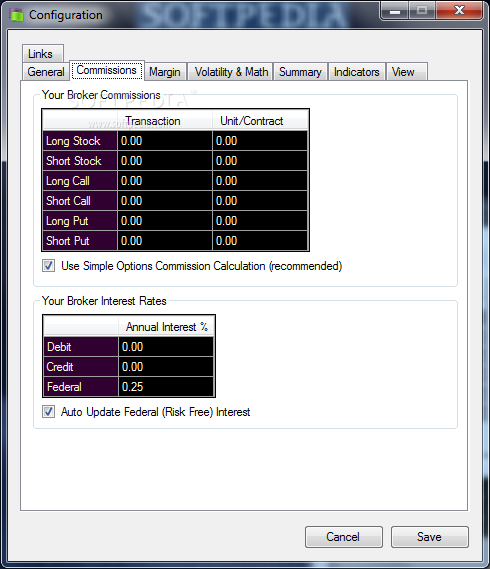Select the Debit row header

pos(81,347)
